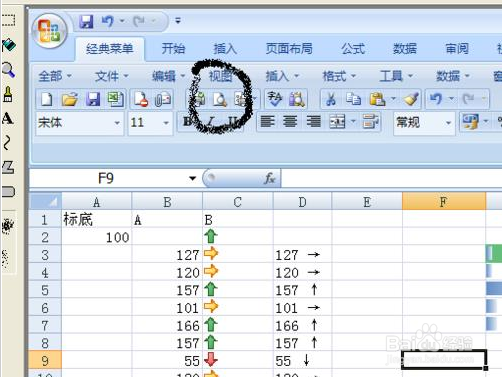Open the 编辑 classic menu
Viewport: 503px width, 377px height.
(169, 76)
